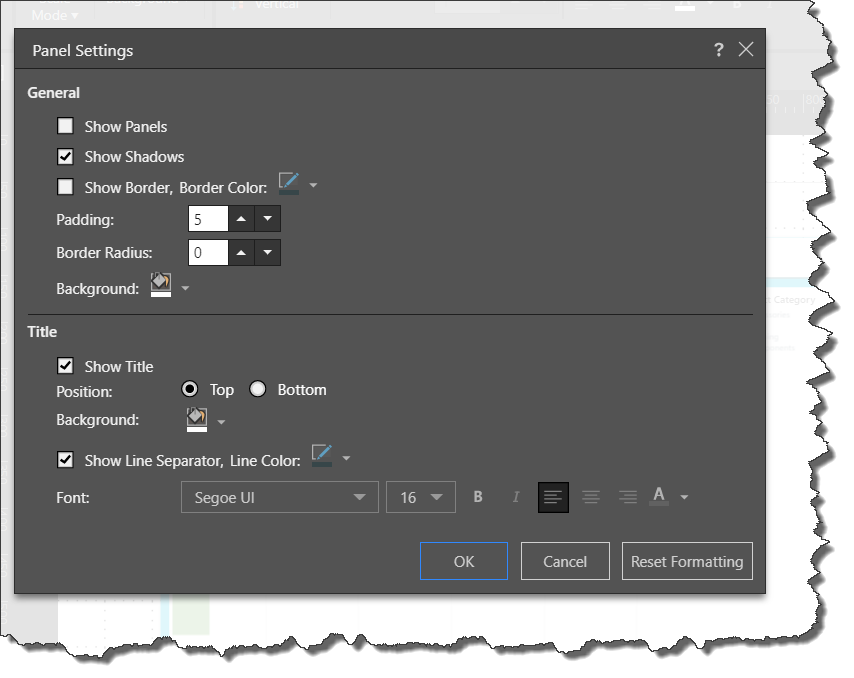
Task: Expand the font size 16 dropdown
Action: pos(420,497)
